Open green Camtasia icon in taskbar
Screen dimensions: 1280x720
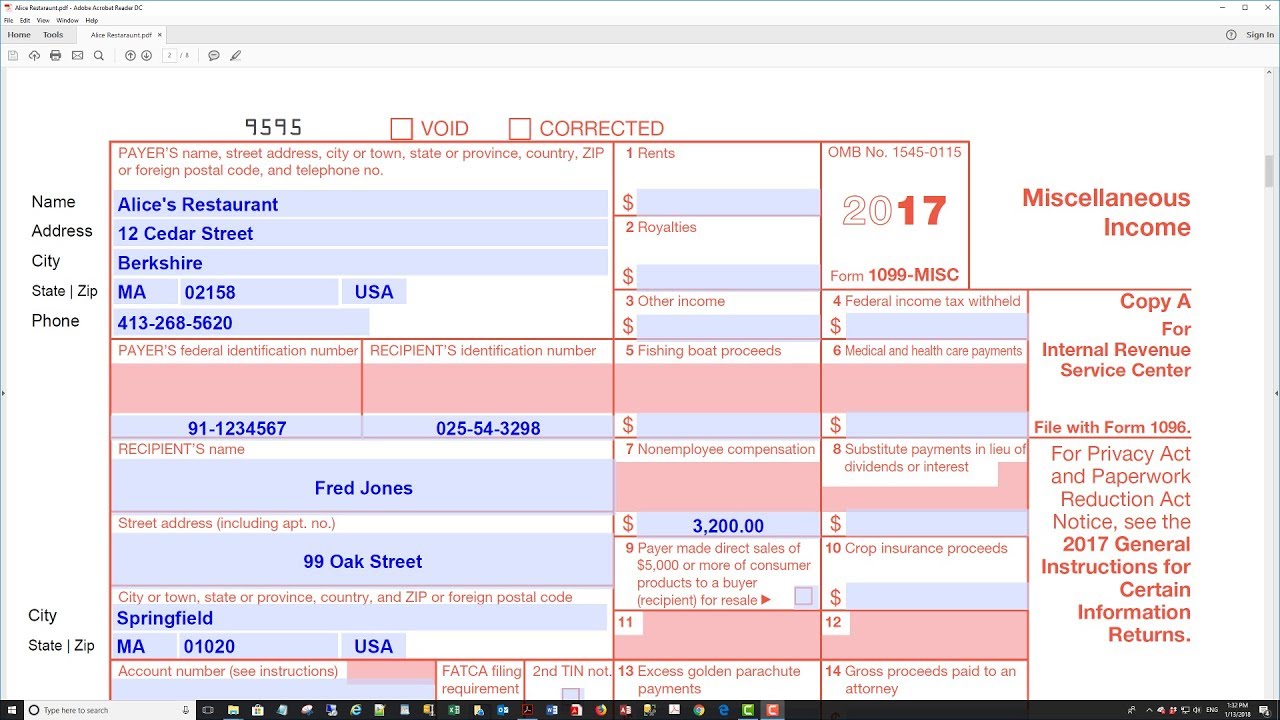pos(748,710)
